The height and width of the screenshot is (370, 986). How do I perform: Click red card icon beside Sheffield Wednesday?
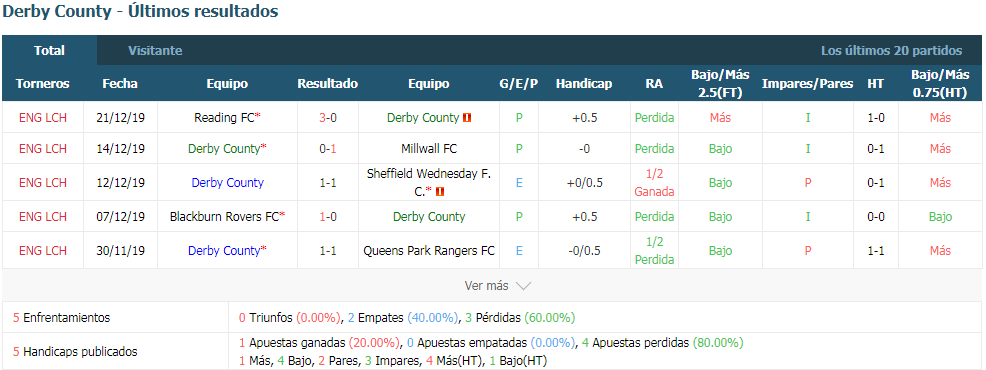440,191
